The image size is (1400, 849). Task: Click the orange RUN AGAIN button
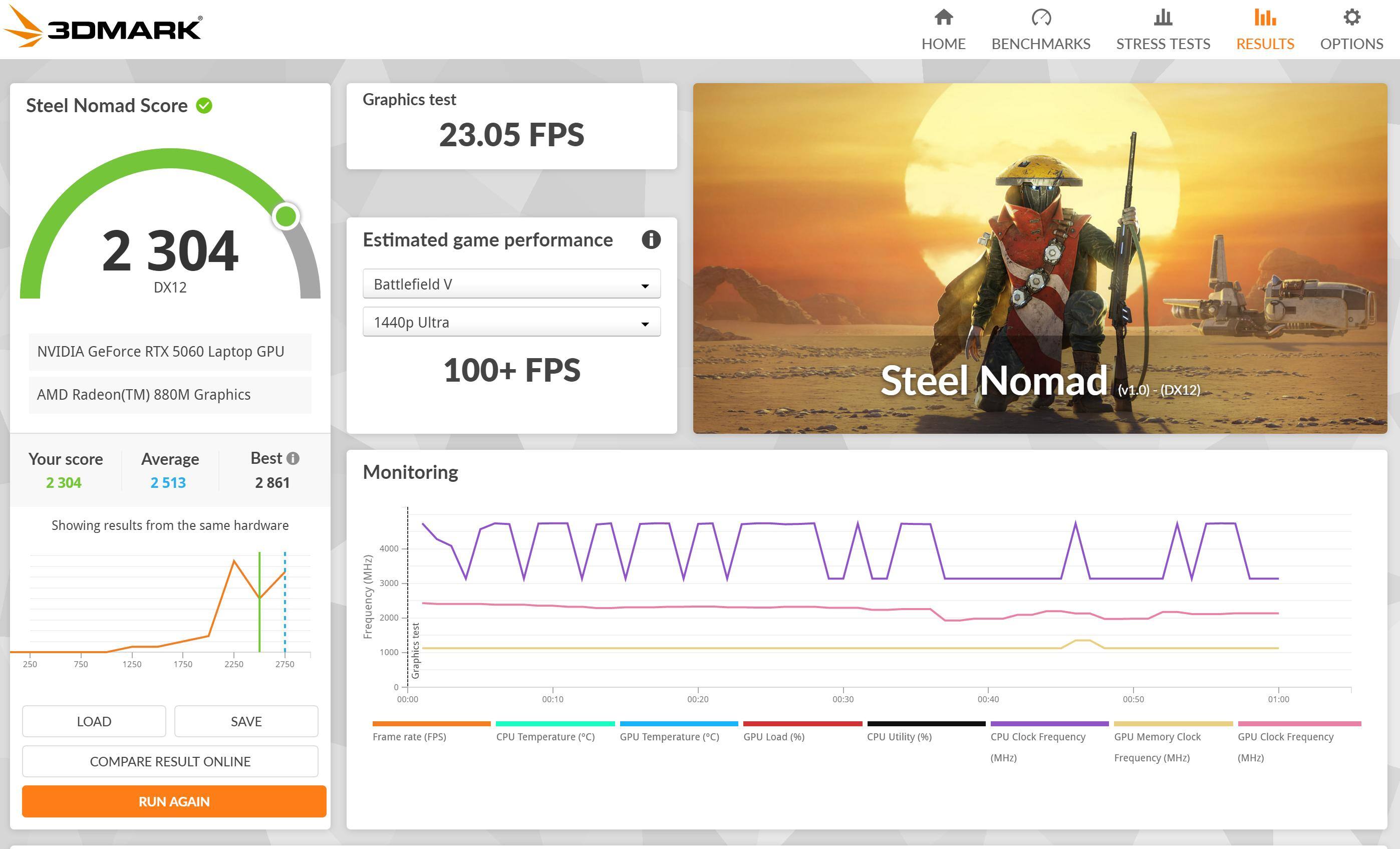click(174, 801)
